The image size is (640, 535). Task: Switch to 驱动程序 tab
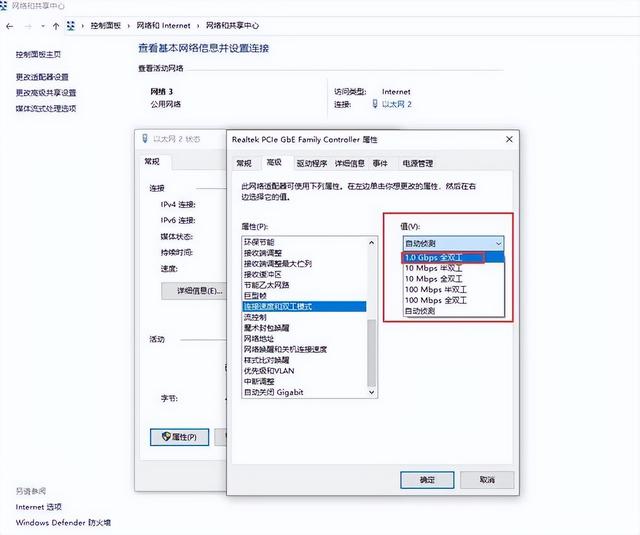tap(312, 163)
